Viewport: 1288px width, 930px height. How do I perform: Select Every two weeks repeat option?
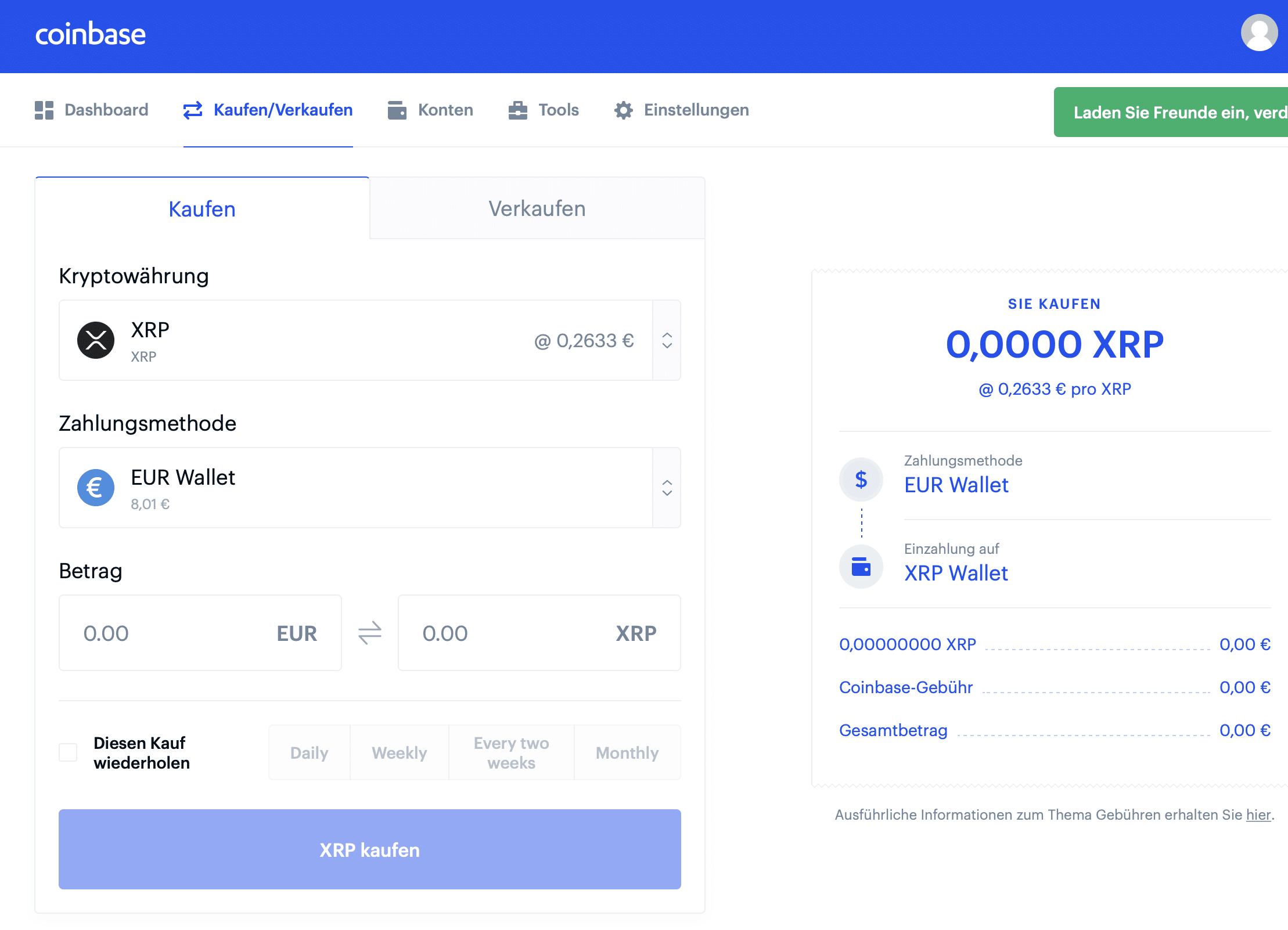[512, 752]
